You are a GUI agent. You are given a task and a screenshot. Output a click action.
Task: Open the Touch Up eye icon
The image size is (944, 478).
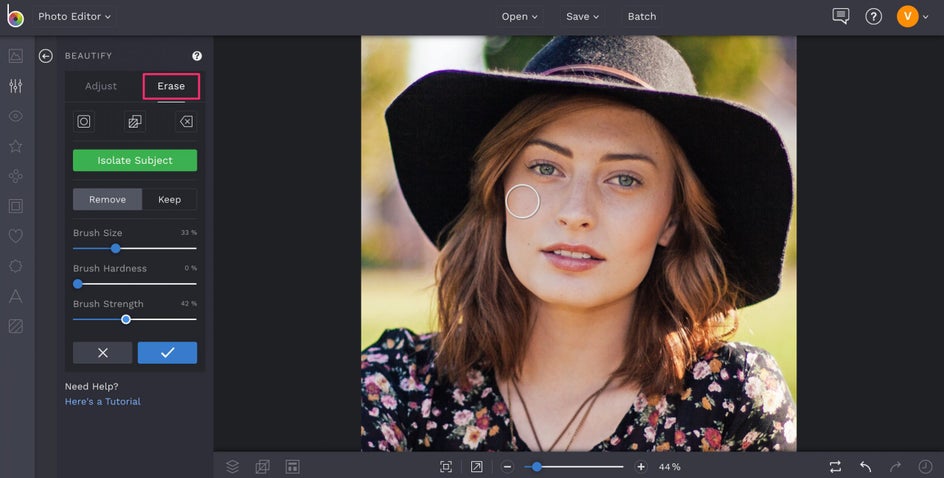(16, 116)
